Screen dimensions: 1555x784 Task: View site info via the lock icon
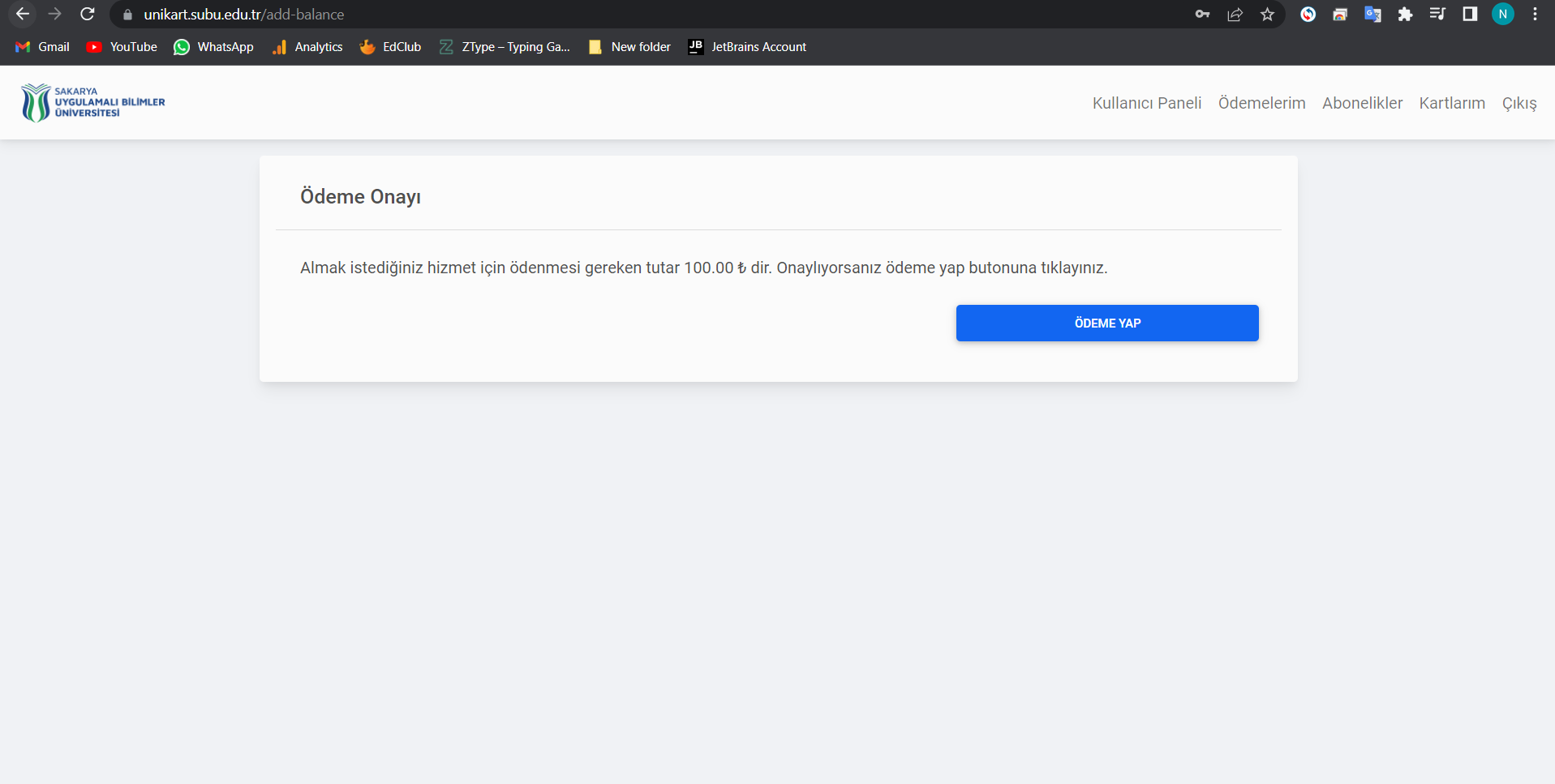click(x=127, y=15)
